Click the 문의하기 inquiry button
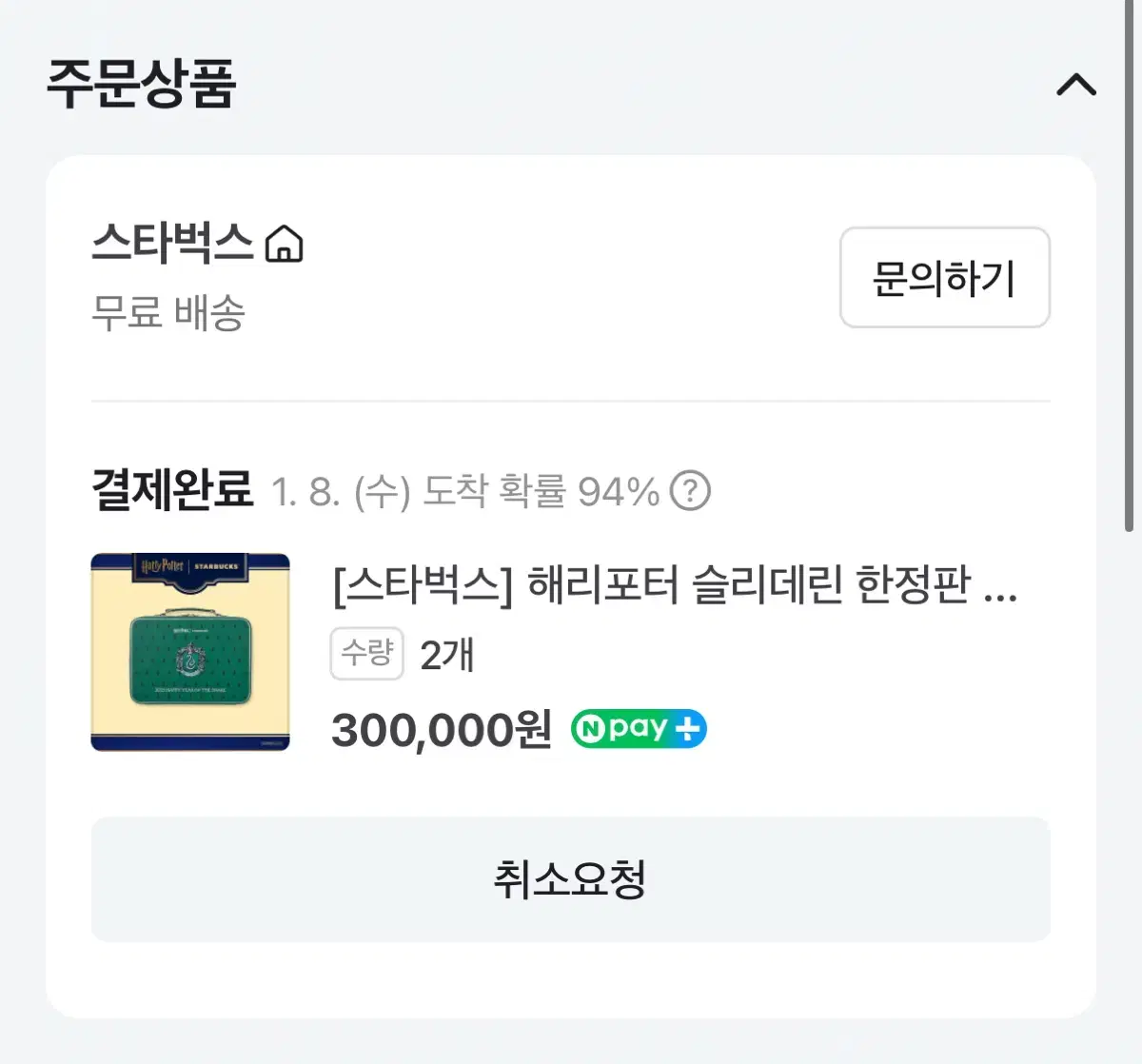1142x1064 pixels. [x=944, y=278]
